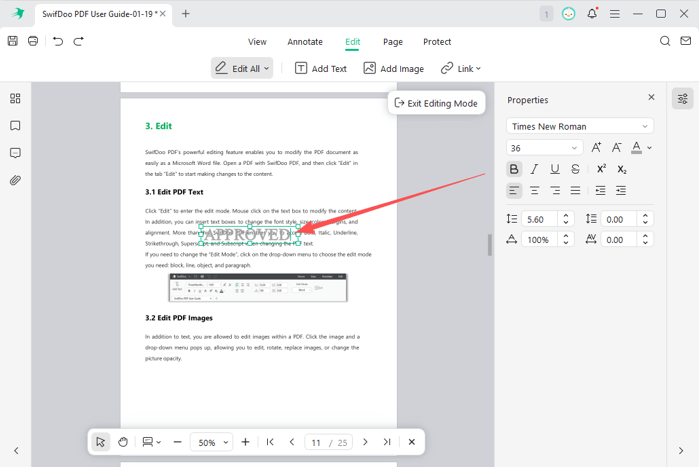
Task: Set justified text alignment
Action: pyautogui.click(x=575, y=191)
